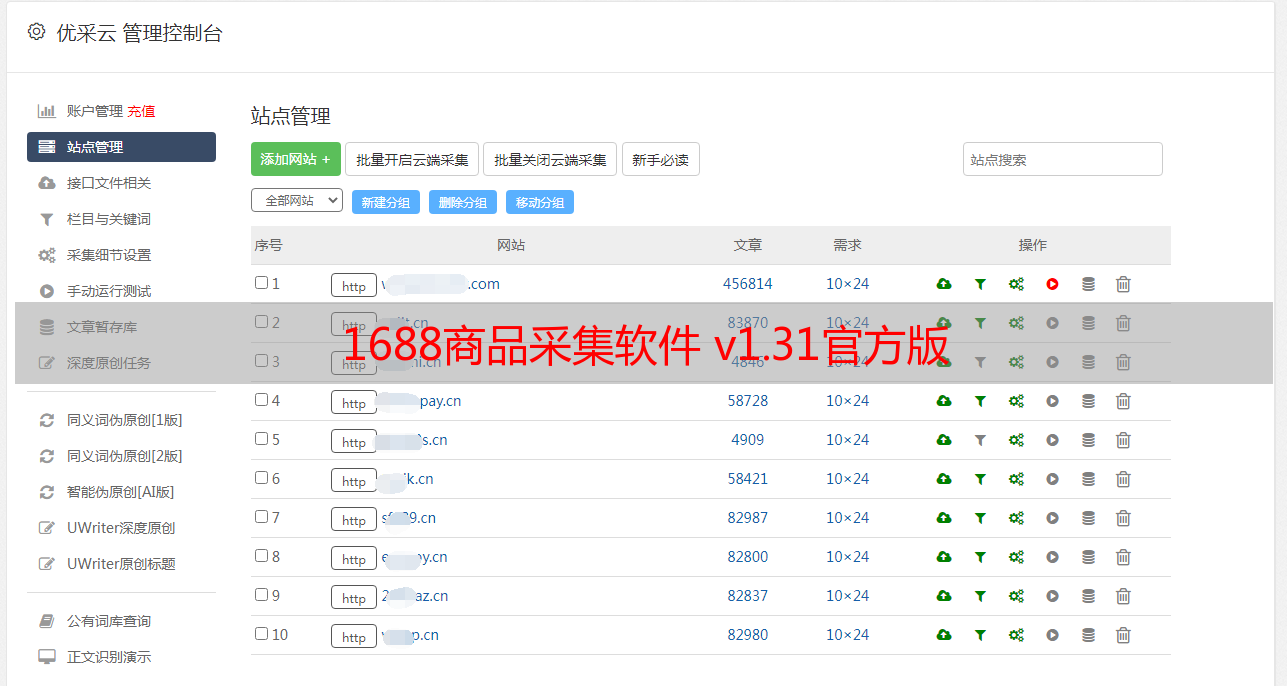Tick the checkbox for site number 9
This screenshot has height=686, width=1287.
click(x=261, y=595)
